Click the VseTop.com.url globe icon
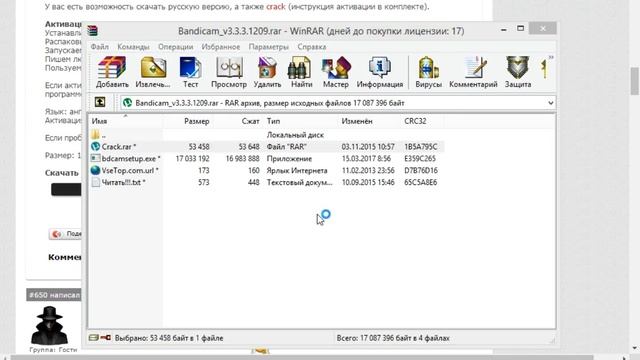This screenshot has width=640, height=360. tap(96, 170)
